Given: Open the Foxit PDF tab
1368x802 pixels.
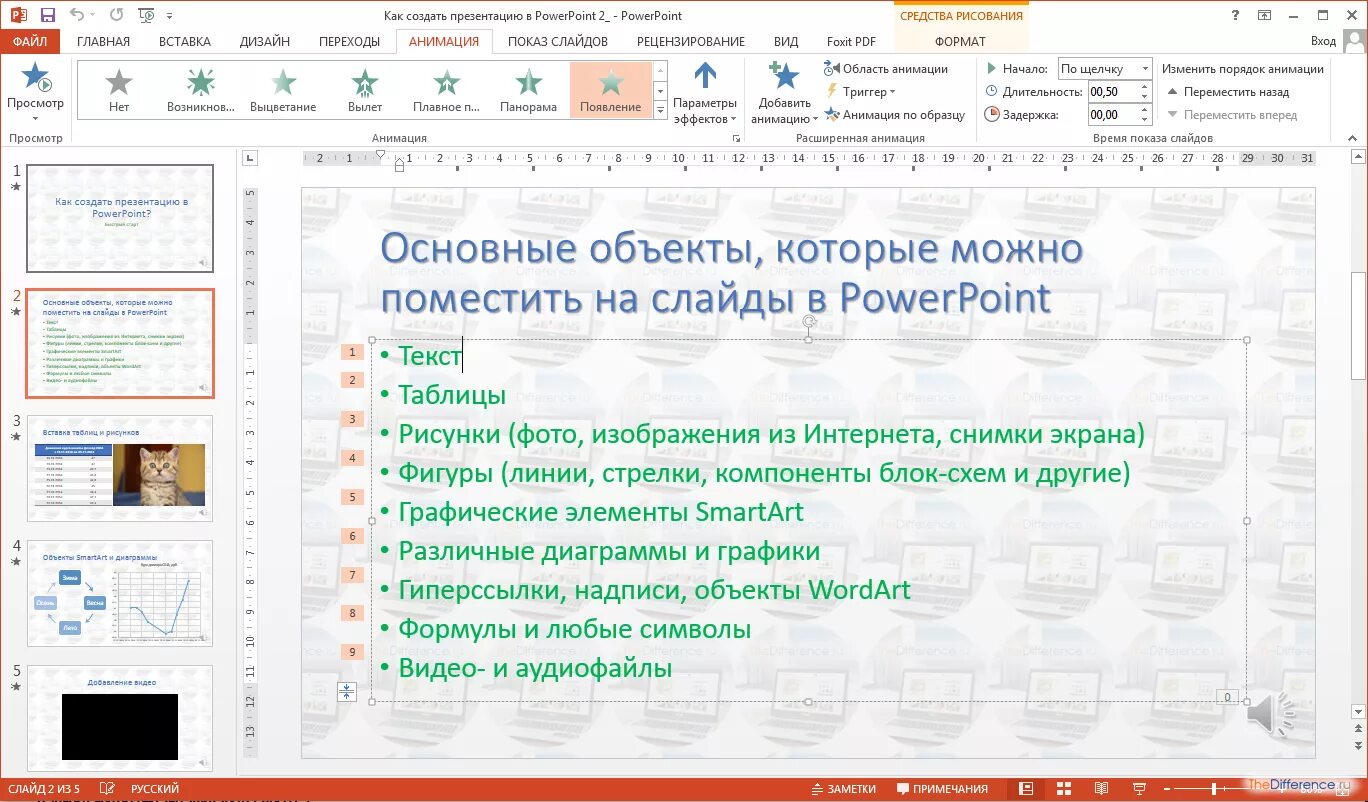Looking at the screenshot, I should [851, 41].
